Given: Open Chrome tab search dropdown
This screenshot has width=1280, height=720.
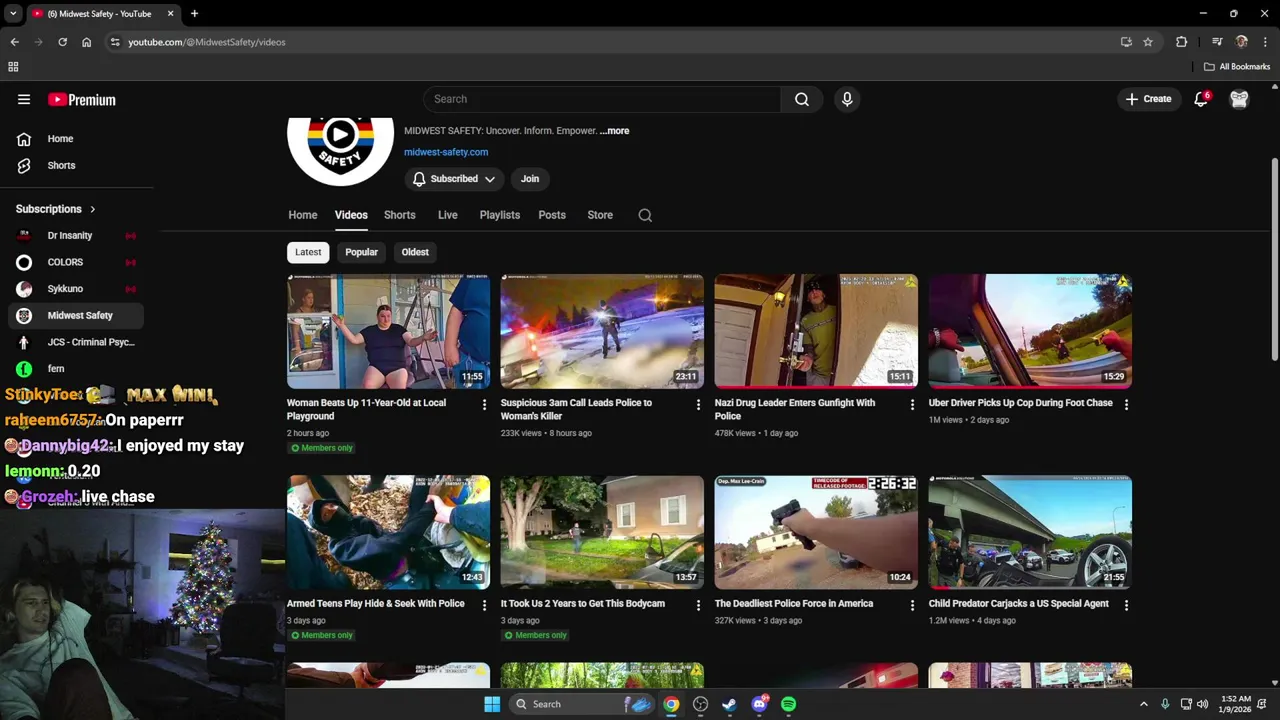Looking at the screenshot, I should pos(13,14).
